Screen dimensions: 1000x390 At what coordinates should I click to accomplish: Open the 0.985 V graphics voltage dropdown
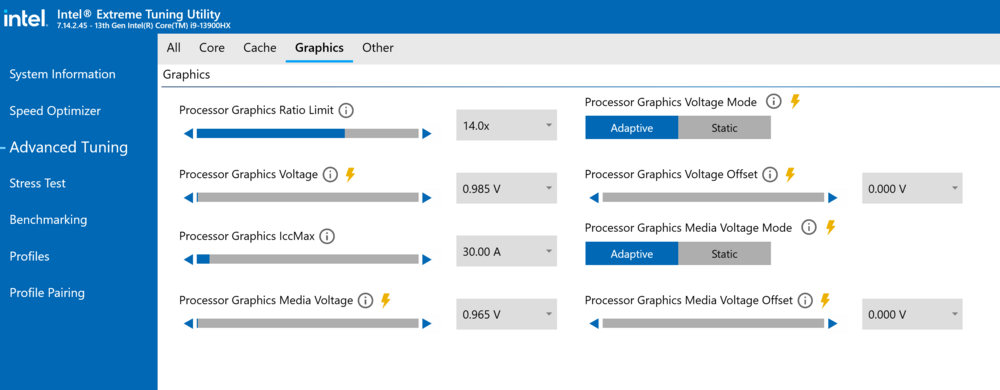(506, 189)
